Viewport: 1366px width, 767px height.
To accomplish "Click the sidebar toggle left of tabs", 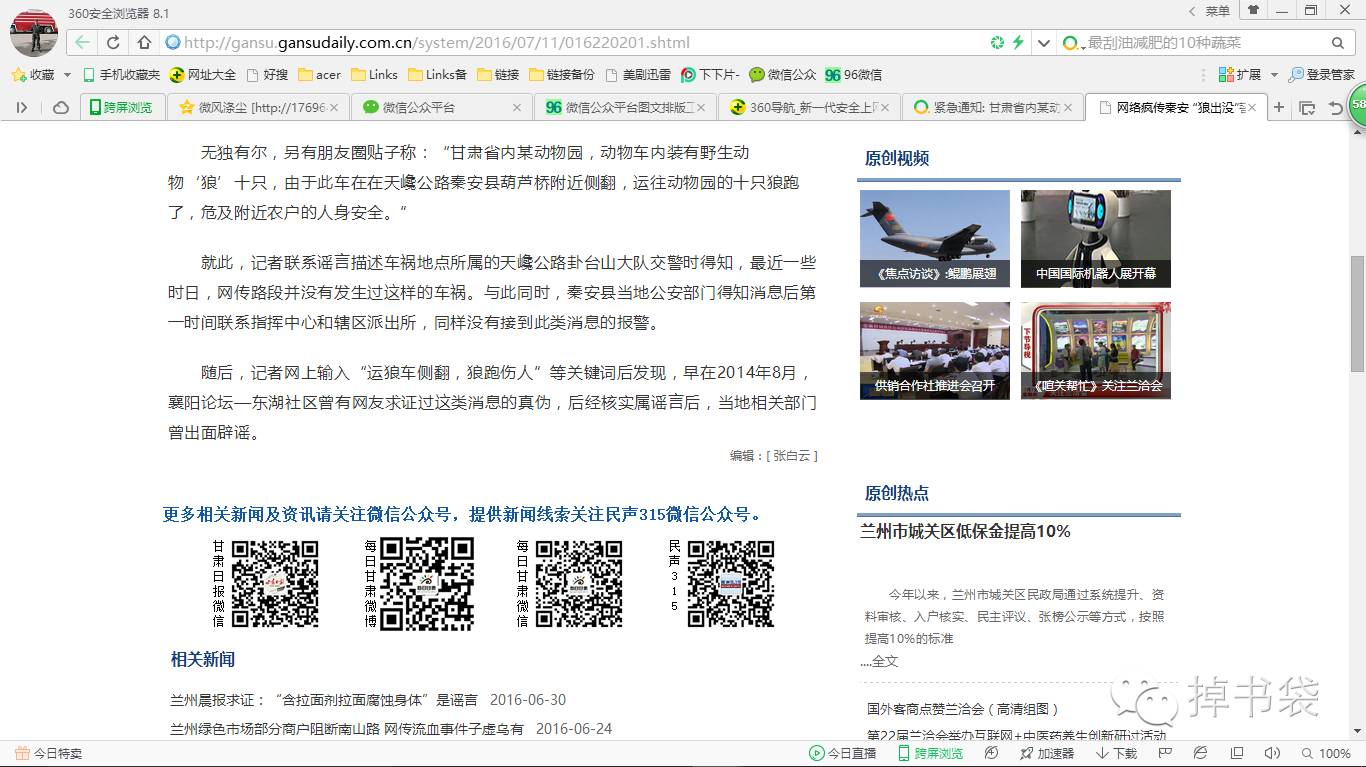I will coord(22,107).
